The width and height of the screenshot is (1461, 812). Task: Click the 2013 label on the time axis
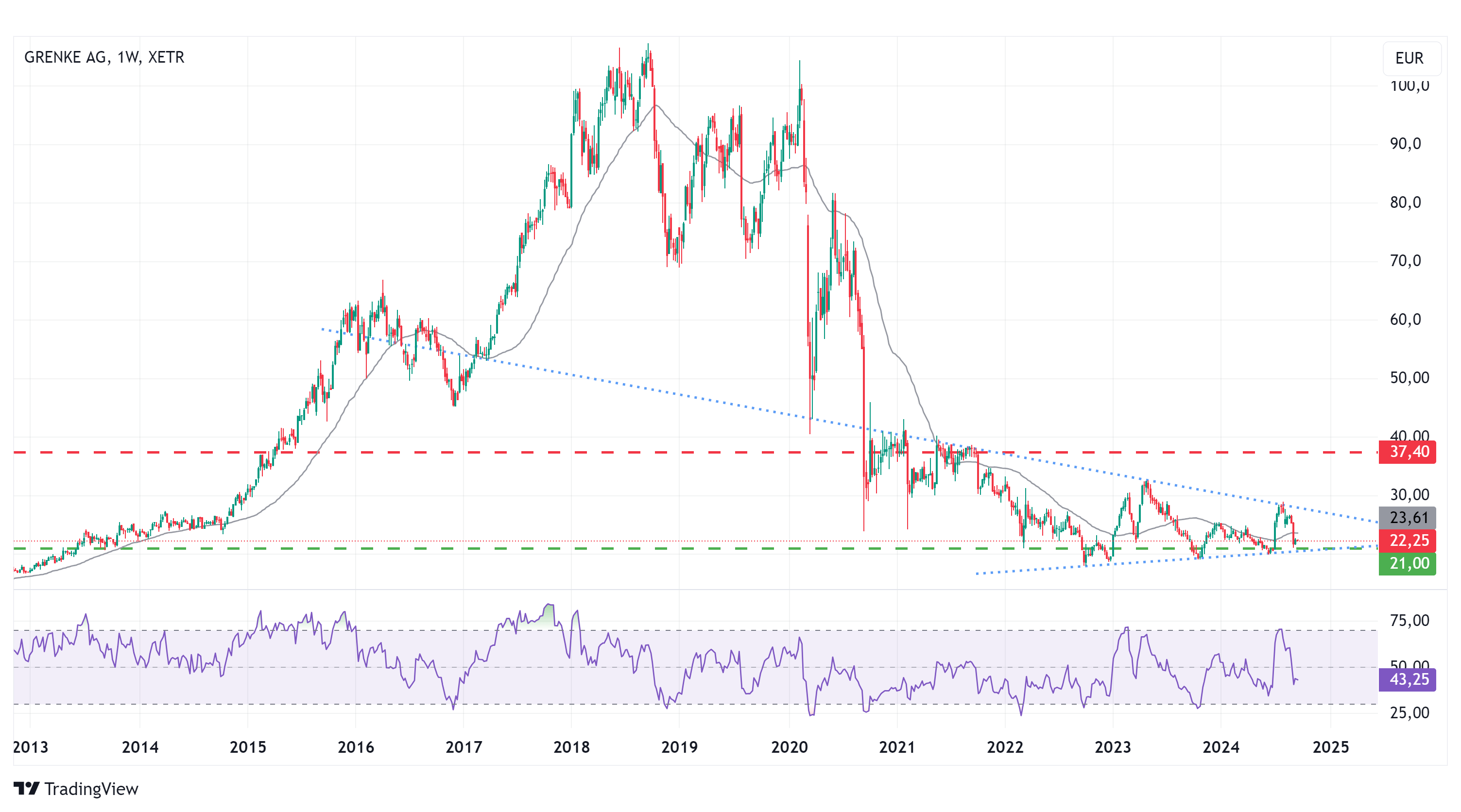click(x=30, y=747)
